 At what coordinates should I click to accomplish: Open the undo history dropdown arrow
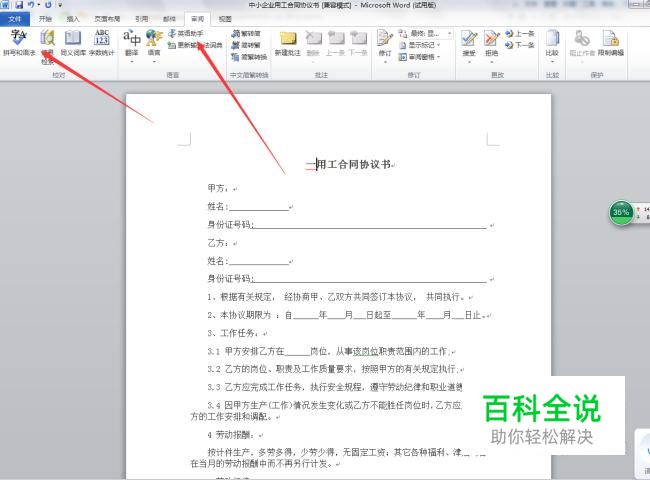tap(39, 5)
